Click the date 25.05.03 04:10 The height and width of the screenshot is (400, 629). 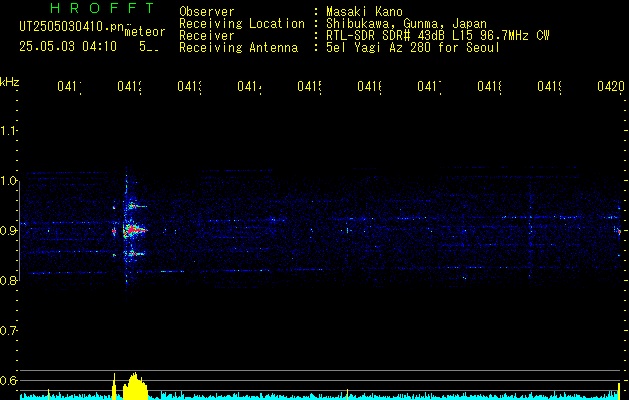click(x=68, y=47)
